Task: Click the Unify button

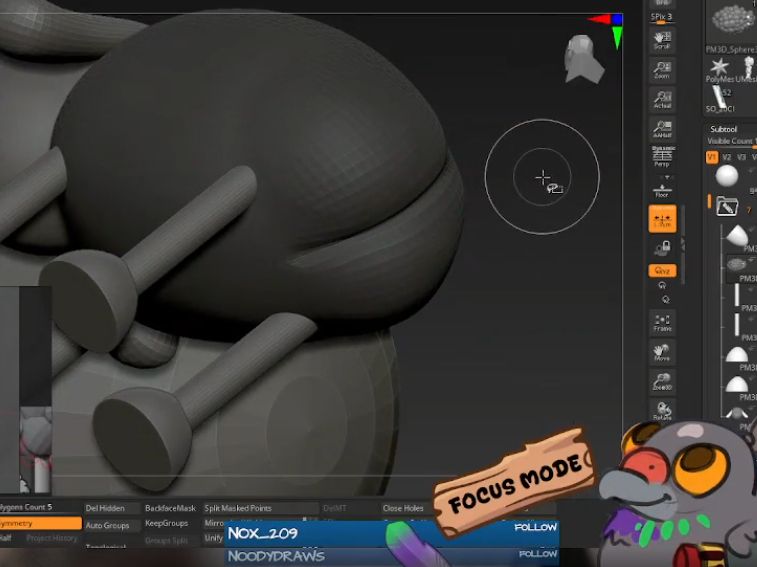Action: [x=213, y=539]
